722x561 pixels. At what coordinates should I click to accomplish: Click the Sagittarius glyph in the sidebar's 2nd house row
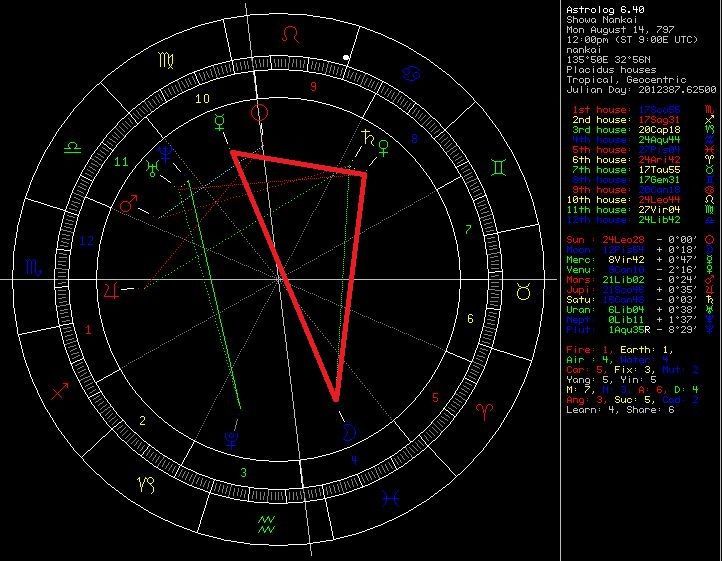709,120
